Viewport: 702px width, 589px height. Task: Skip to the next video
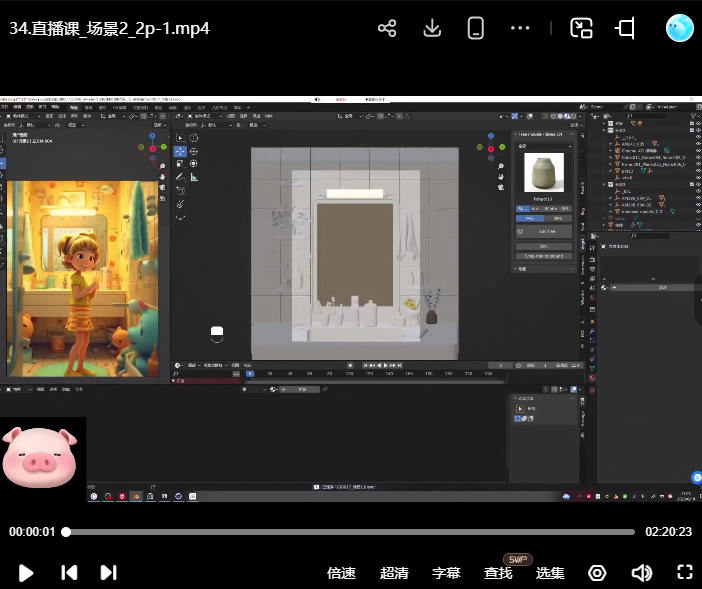(108, 573)
